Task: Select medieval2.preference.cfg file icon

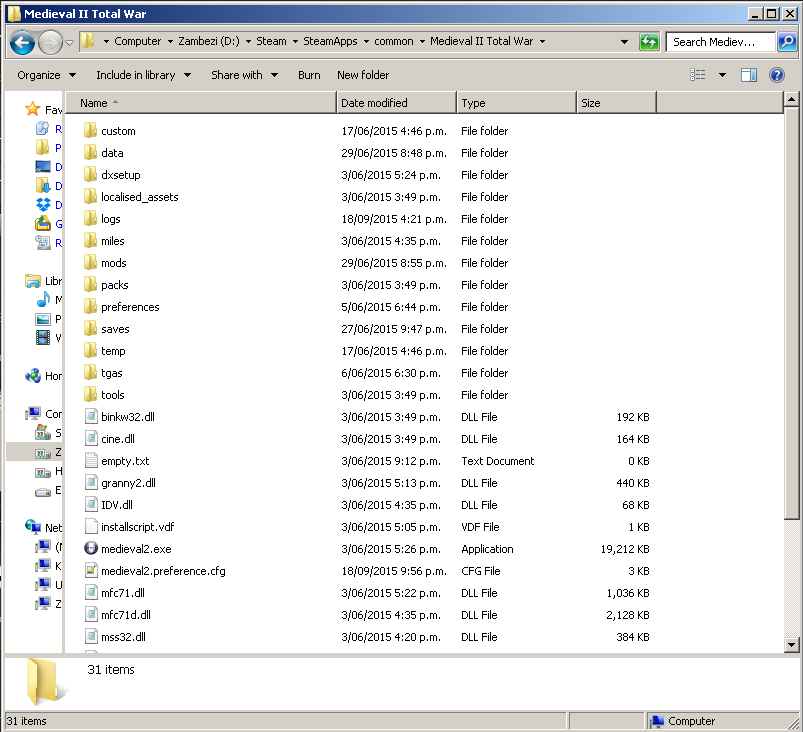Action: [91, 571]
